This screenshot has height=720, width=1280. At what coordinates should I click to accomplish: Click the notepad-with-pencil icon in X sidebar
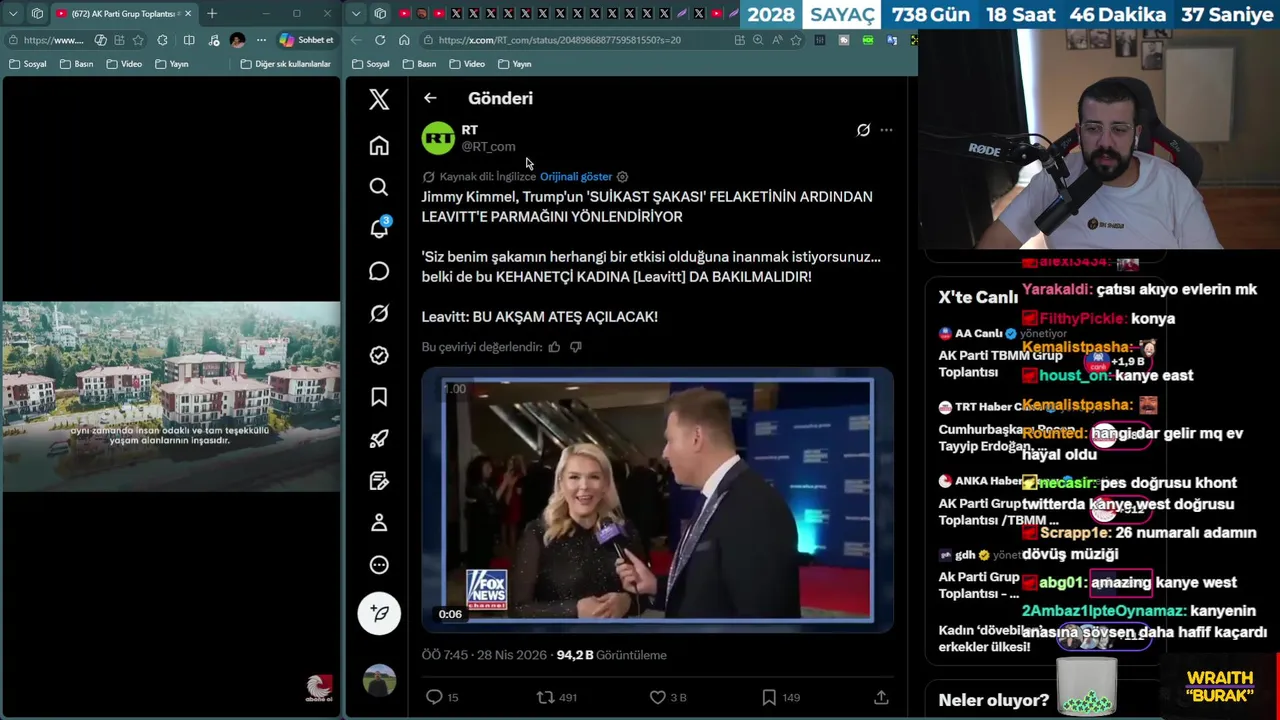pos(379,481)
